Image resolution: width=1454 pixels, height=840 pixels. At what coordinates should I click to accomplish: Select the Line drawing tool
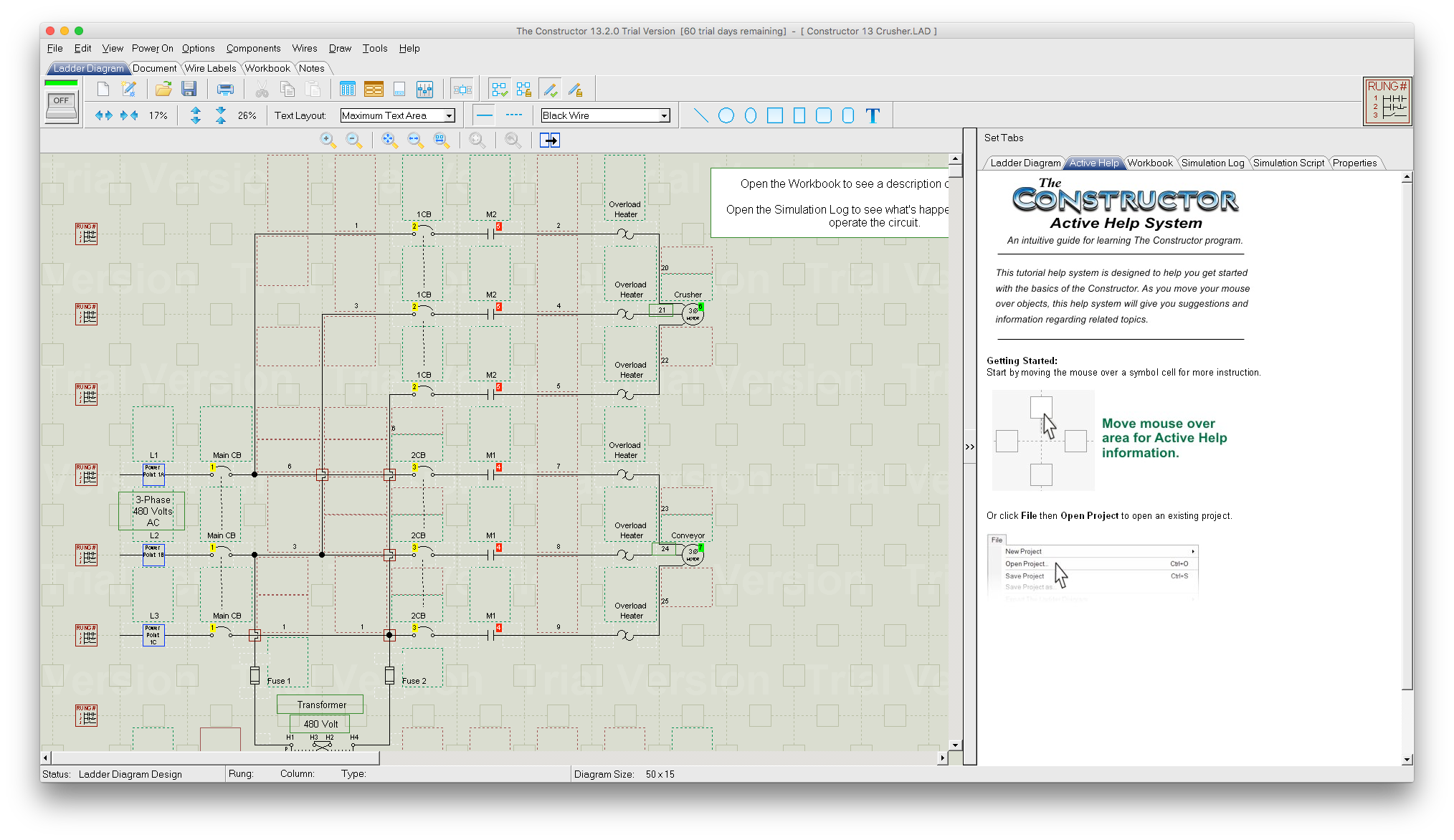click(700, 115)
